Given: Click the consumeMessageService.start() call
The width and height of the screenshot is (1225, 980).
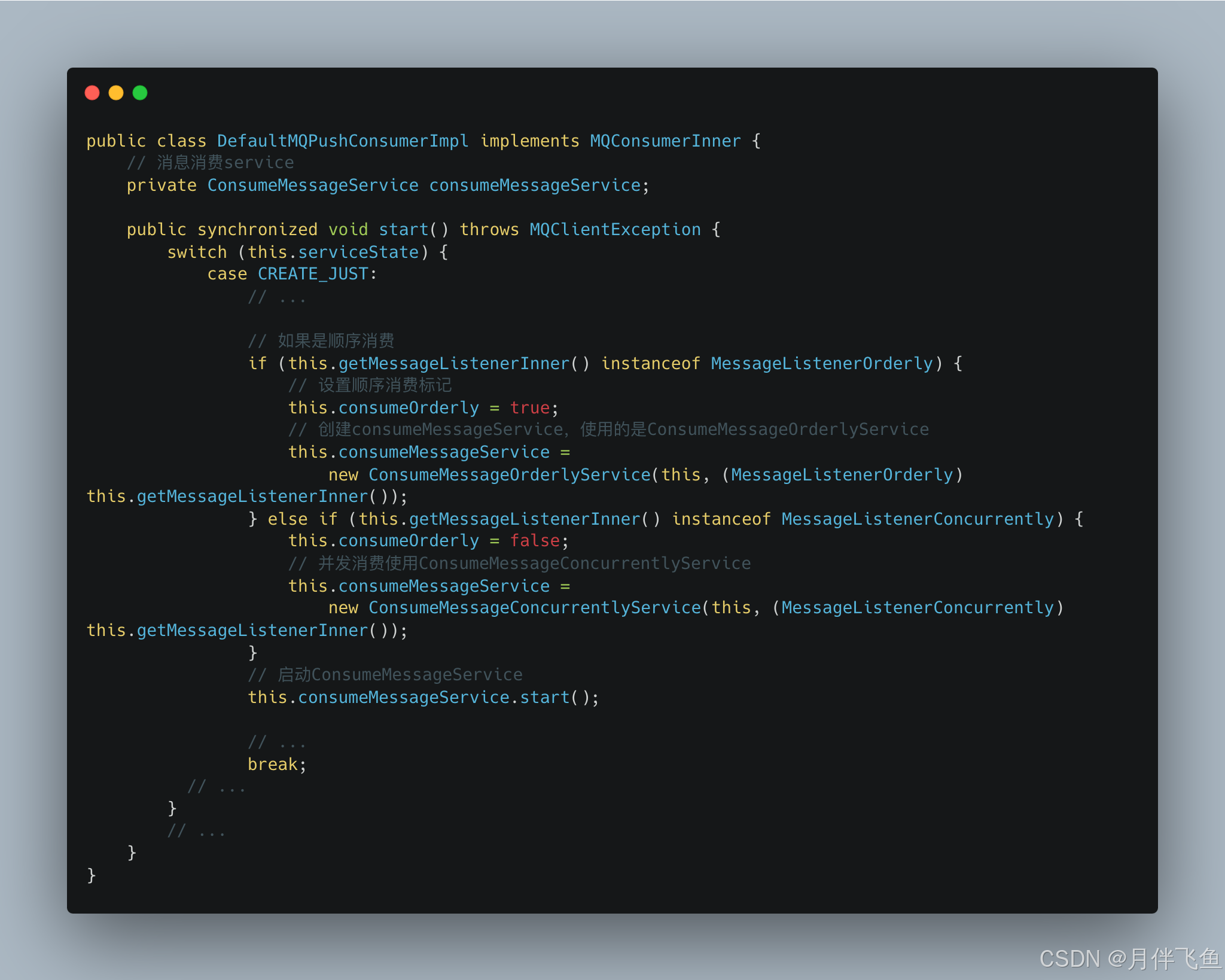Looking at the screenshot, I should [x=544, y=697].
